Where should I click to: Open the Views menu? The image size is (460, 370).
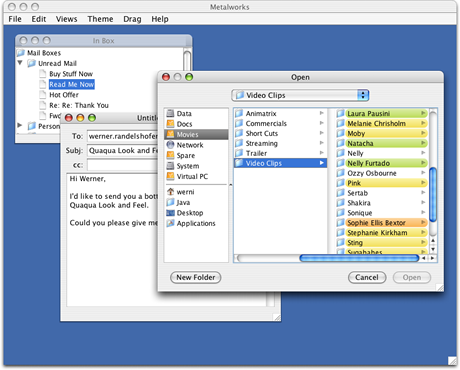click(66, 19)
